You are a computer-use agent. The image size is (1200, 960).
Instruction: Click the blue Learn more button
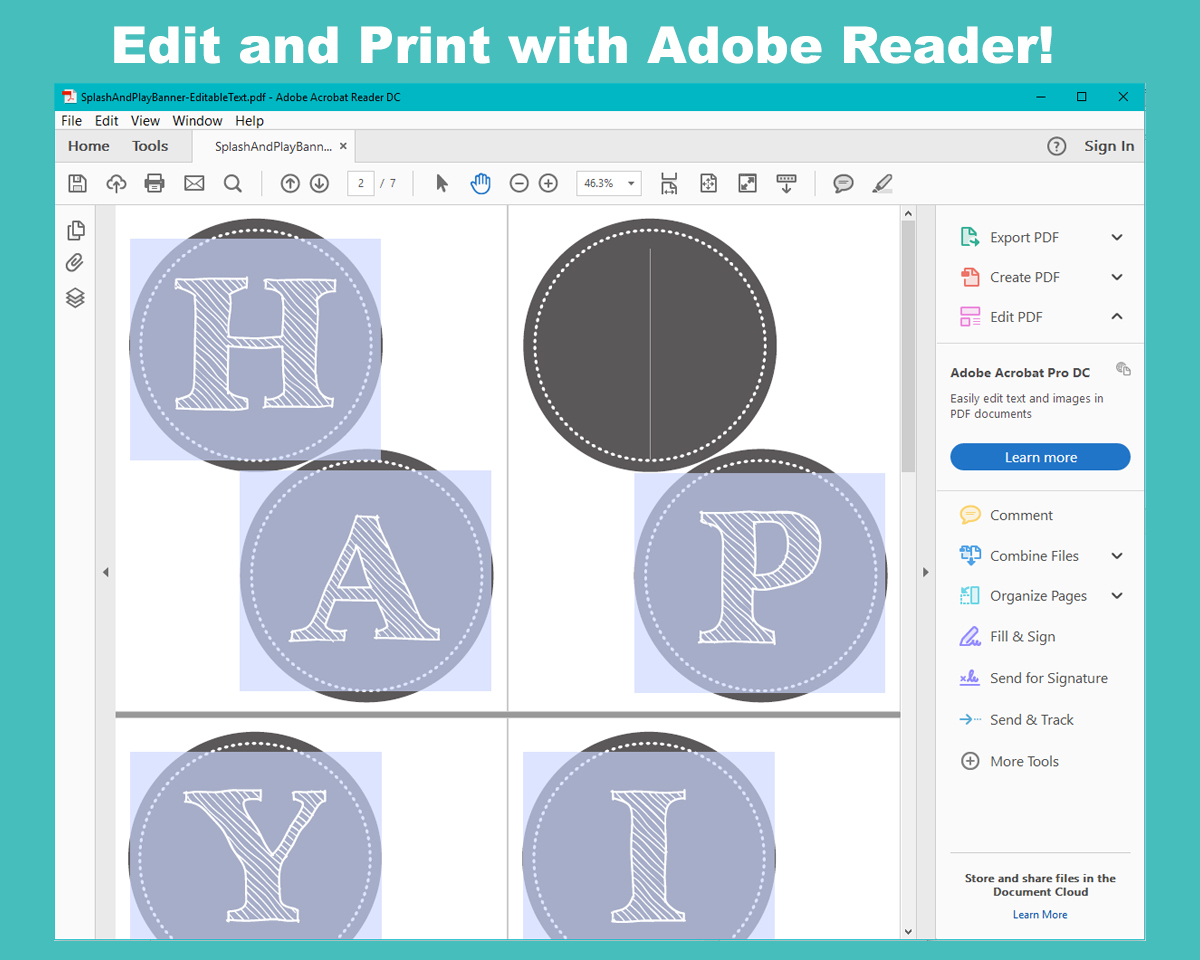pos(1040,457)
